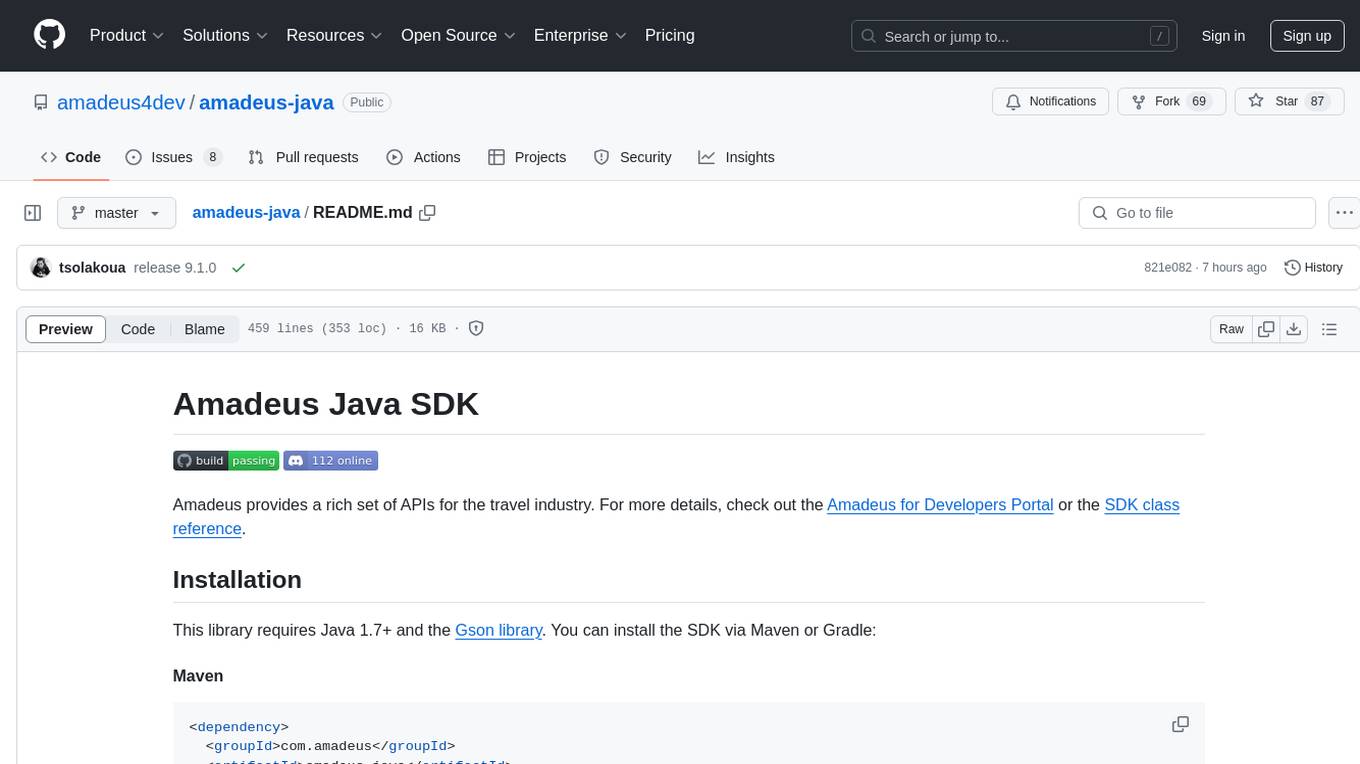Click the security shield icon beside 16 KB
Viewport: 1360px width, 764px height.
477,328
